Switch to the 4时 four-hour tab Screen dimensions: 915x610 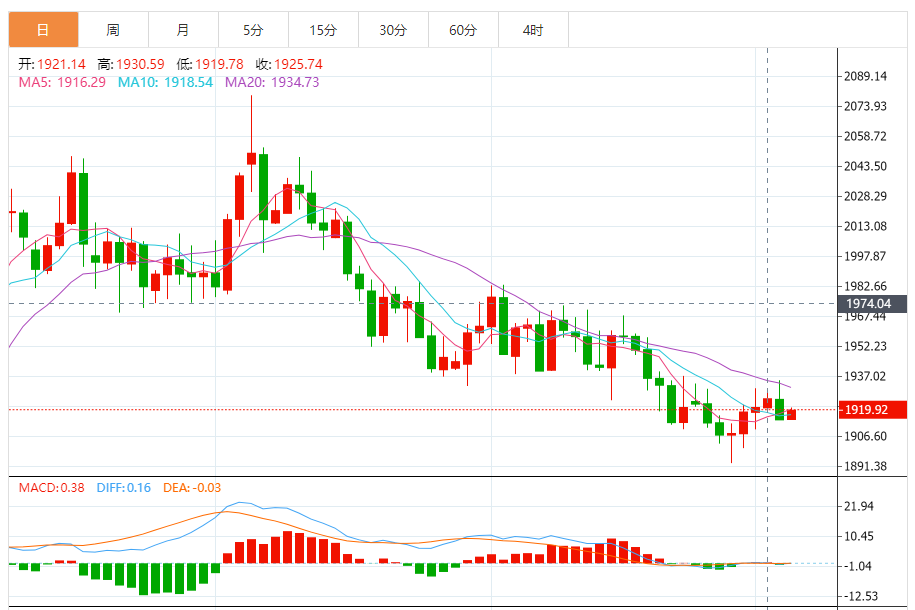point(533,30)
